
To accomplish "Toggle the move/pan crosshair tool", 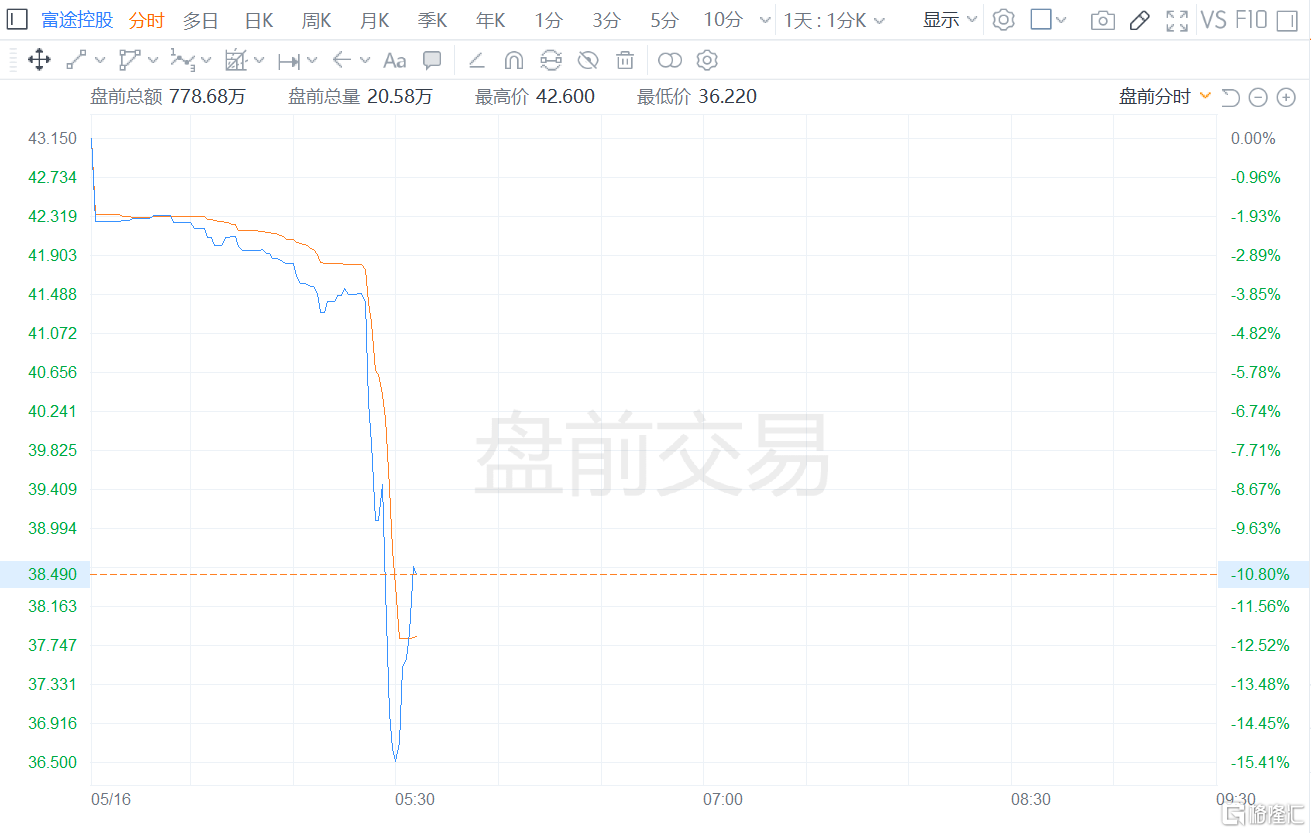I will point(40,60).
